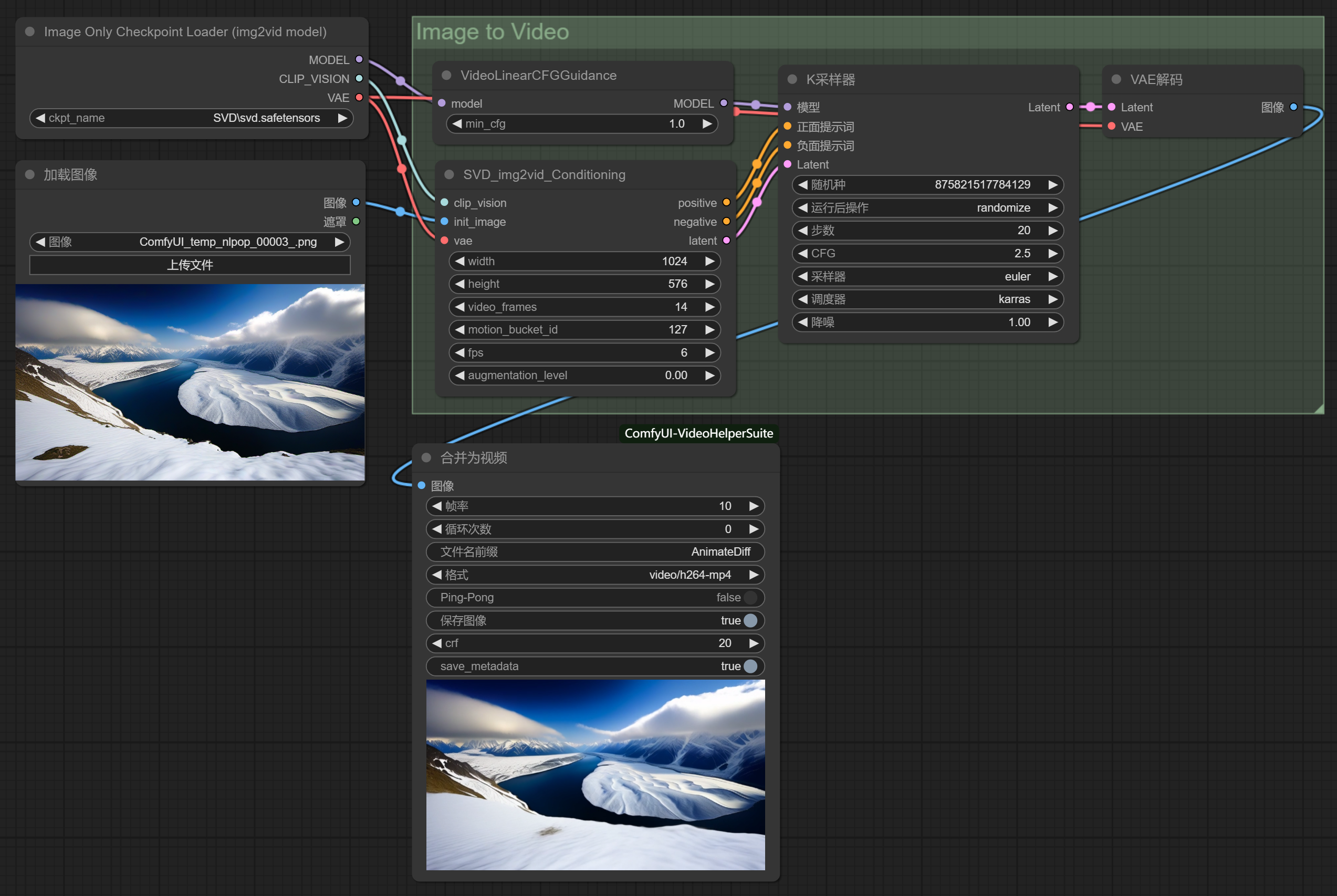The image size is (1337, 896).
Task: Click the Image to Video group title
Action: pos(492,32)
